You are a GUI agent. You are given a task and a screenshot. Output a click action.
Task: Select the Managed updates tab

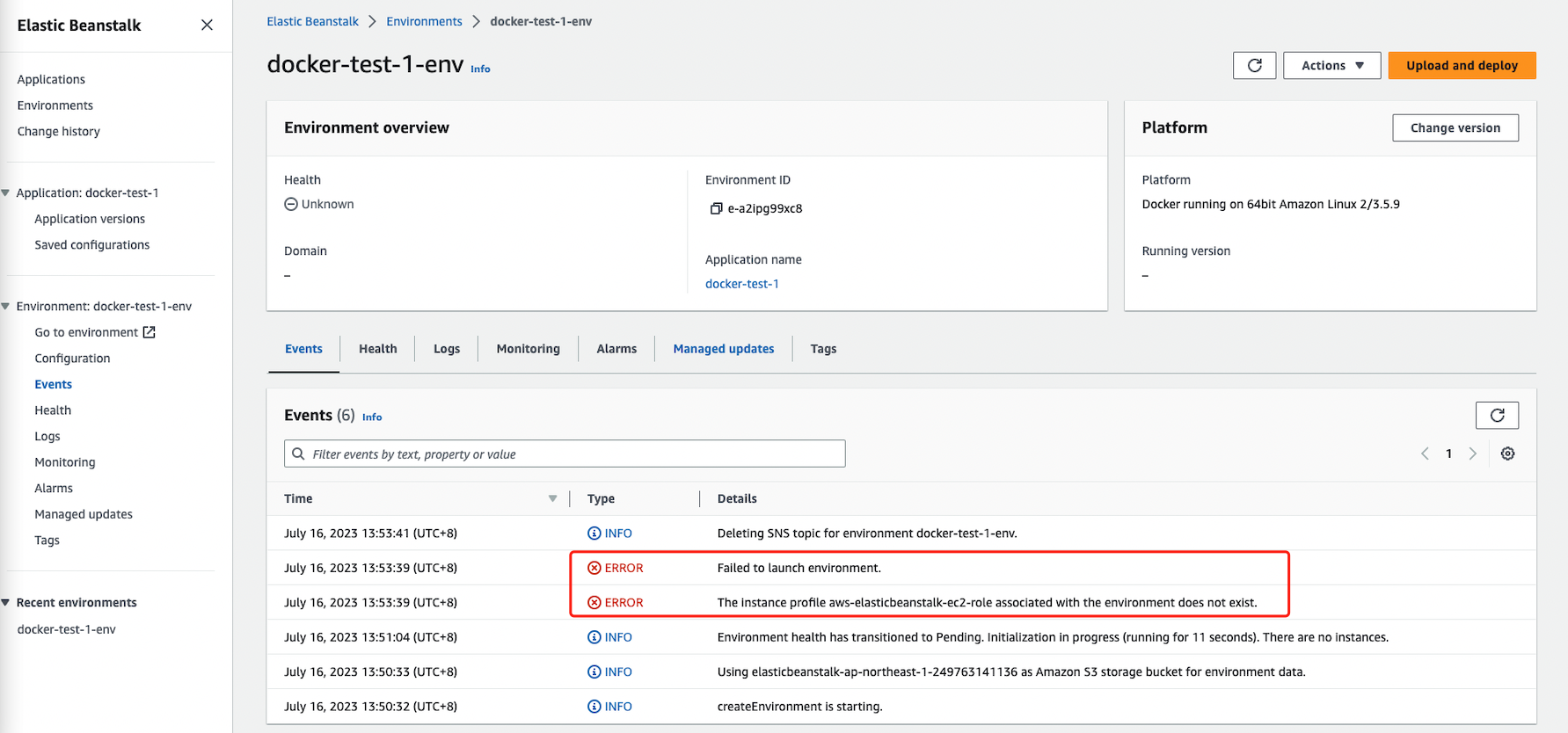click(723, 349)
